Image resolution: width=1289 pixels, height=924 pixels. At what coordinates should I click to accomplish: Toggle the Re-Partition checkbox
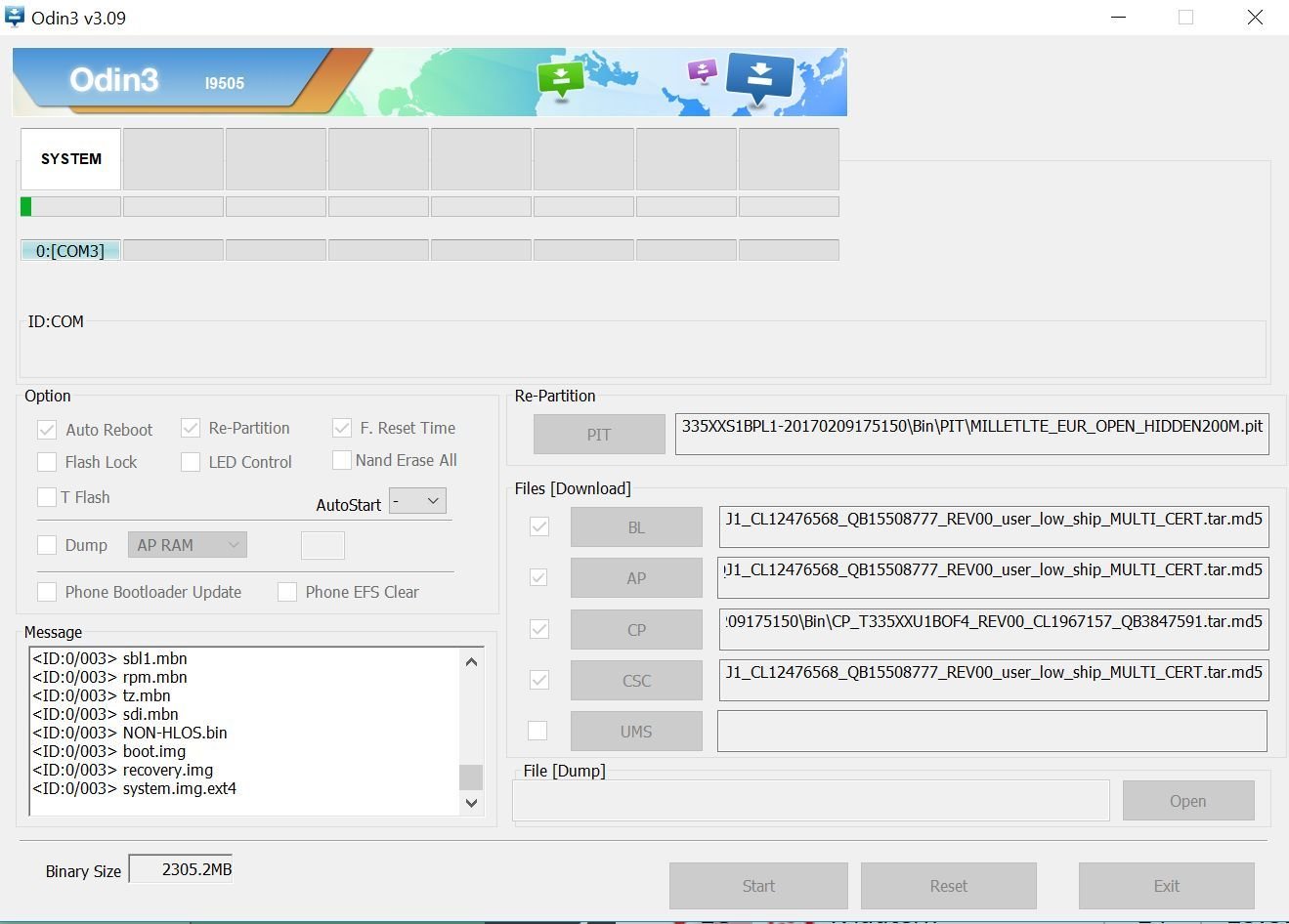click(x=191, y=429)
